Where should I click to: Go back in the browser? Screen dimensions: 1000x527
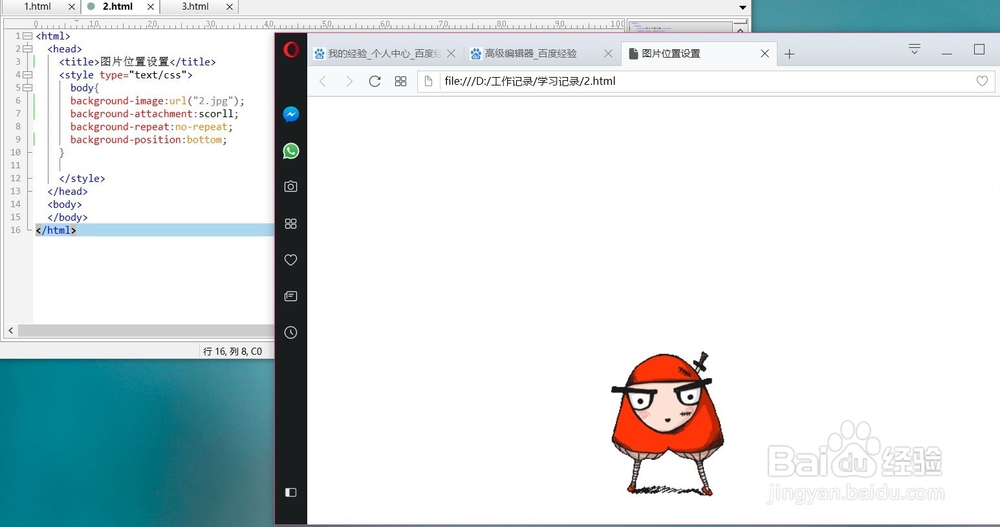click(x=323, y=81)
